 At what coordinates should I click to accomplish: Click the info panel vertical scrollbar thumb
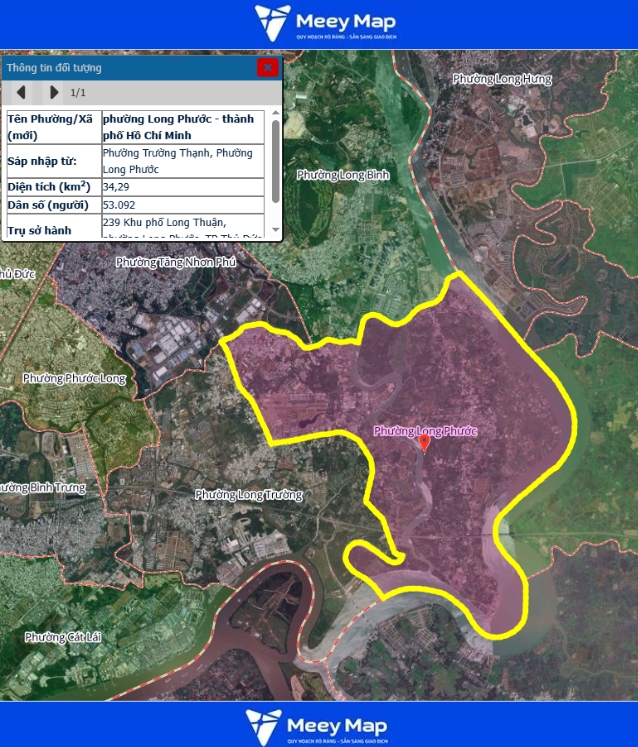click(x=275, y=160)
